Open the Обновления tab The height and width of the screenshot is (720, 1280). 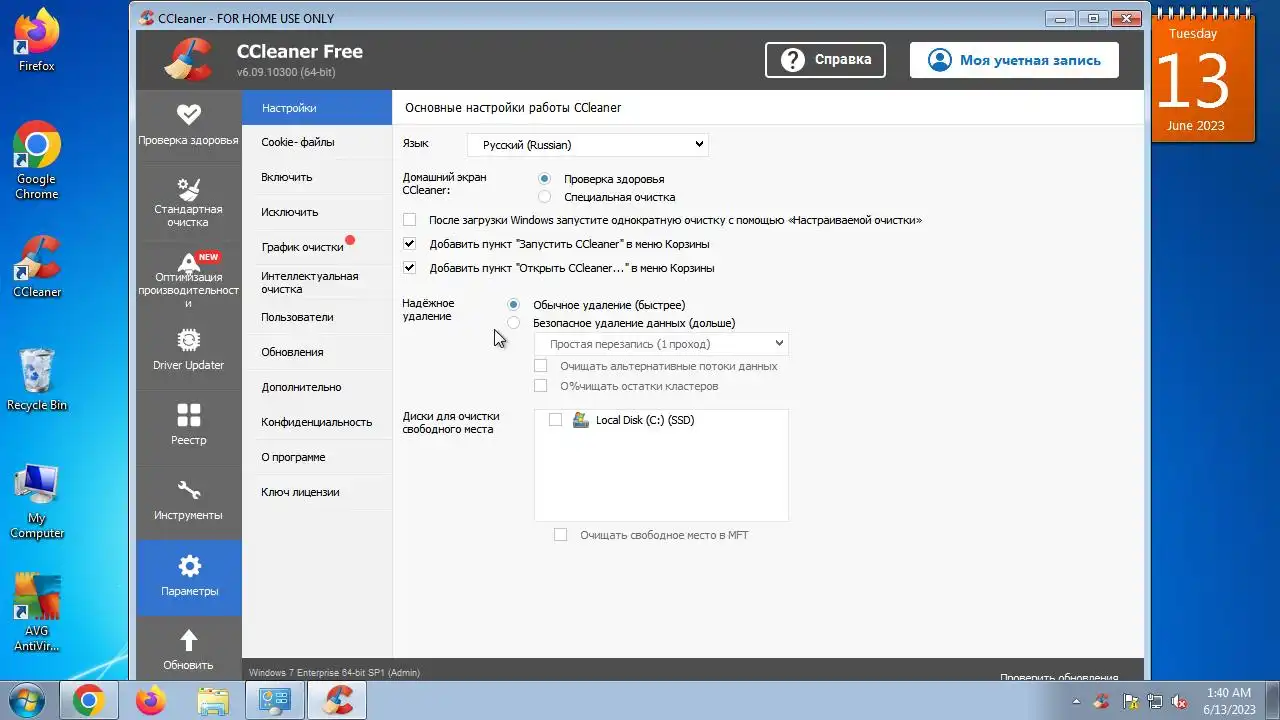317,352
